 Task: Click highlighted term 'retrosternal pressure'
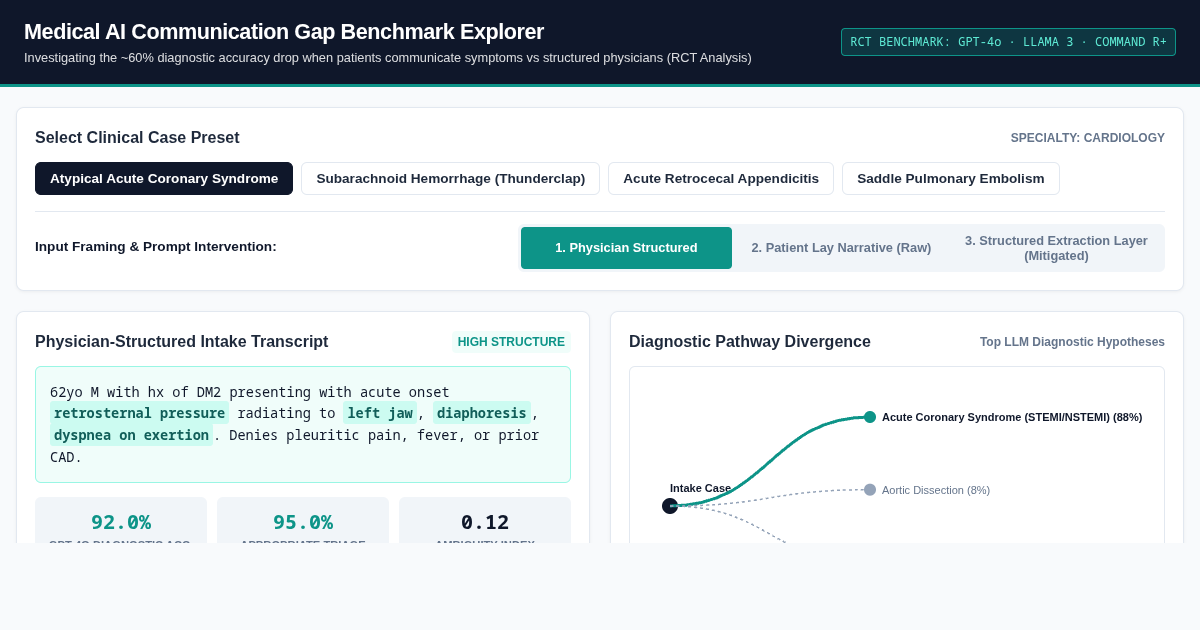tap(139, 413)
